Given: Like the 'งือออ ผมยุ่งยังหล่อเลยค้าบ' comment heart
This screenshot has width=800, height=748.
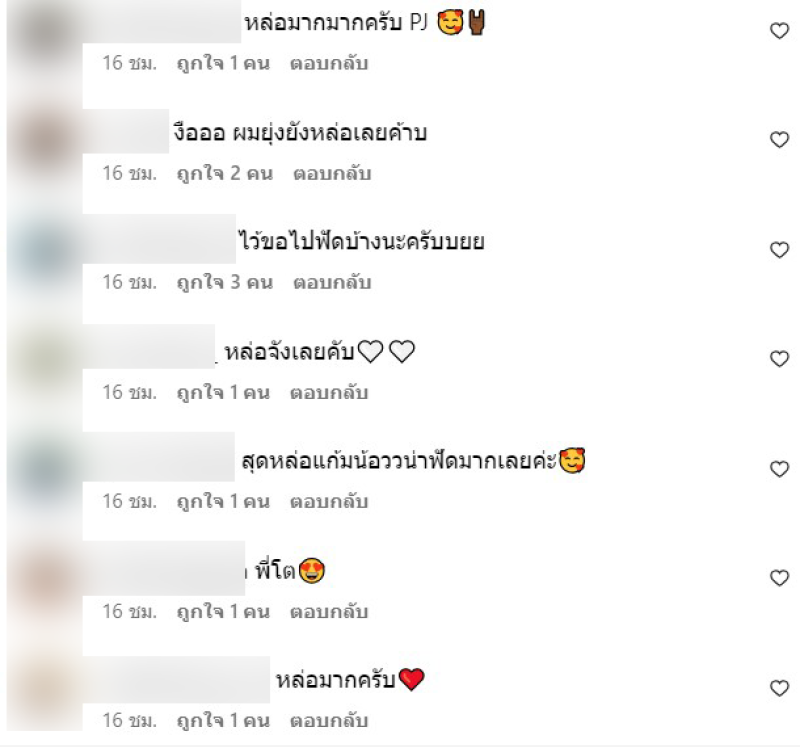Looking at the screenshot, I should point(779,139).
